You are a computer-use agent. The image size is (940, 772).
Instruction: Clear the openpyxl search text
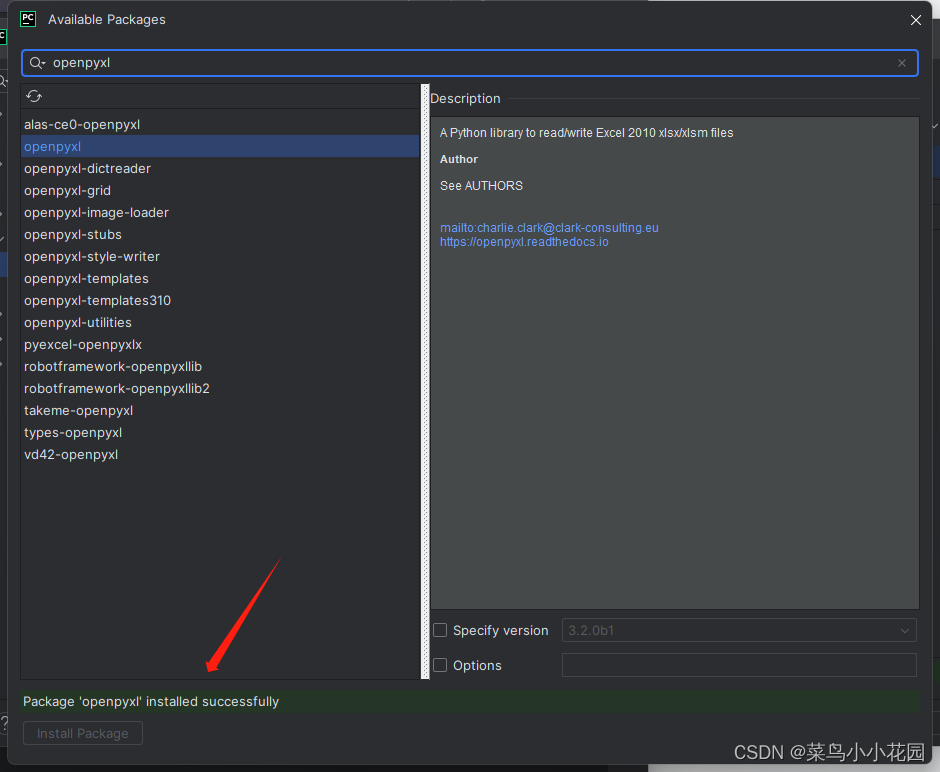902,63
